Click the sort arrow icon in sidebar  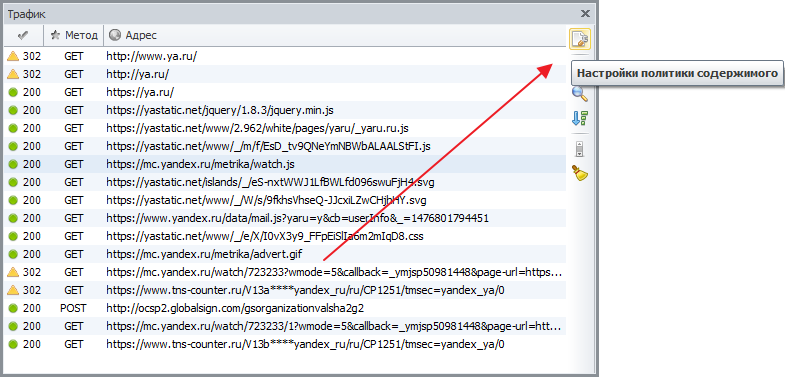[x=580, y=119]
